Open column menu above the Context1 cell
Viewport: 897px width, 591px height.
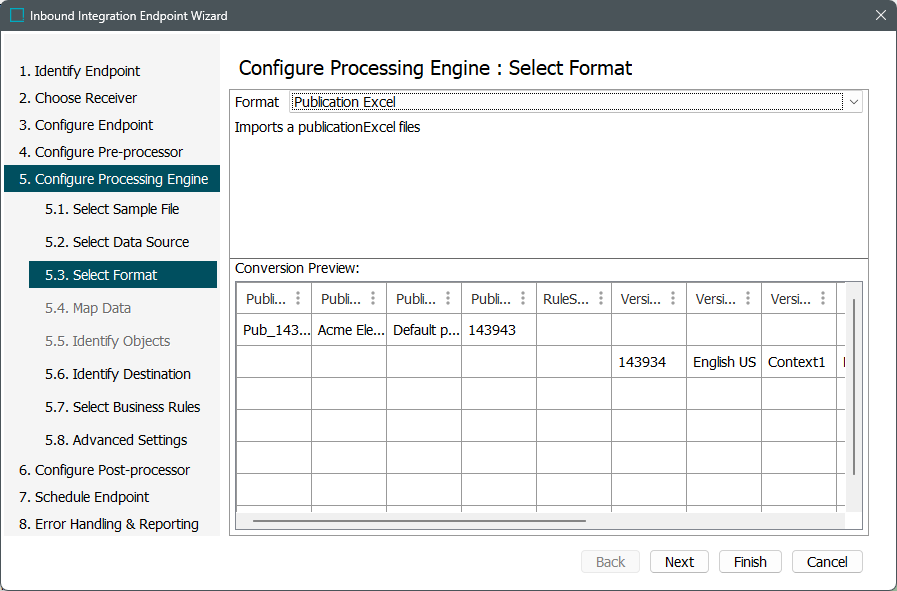coord(823,299)
